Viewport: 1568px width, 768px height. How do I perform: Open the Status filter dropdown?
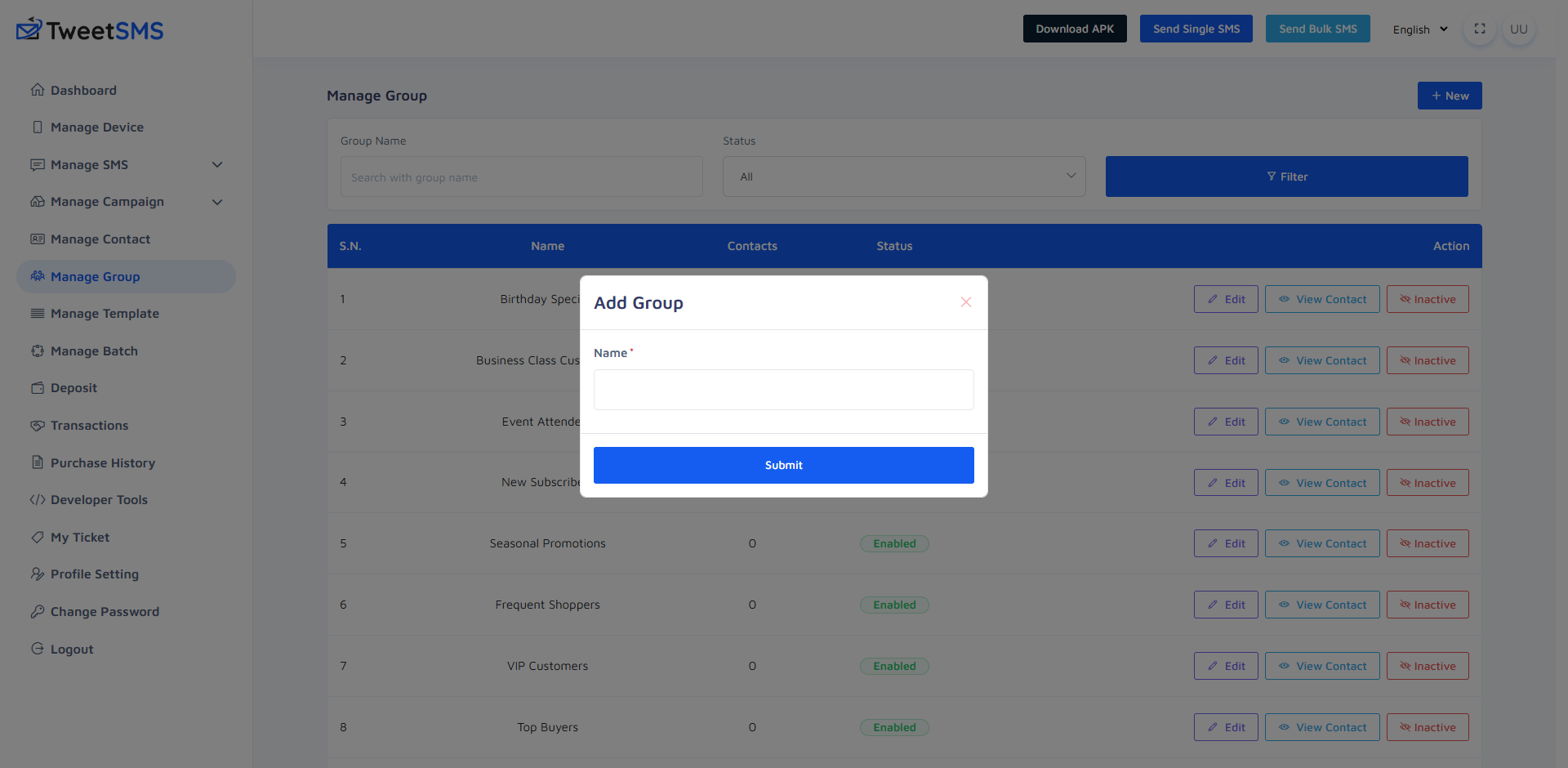click(904, 176)
